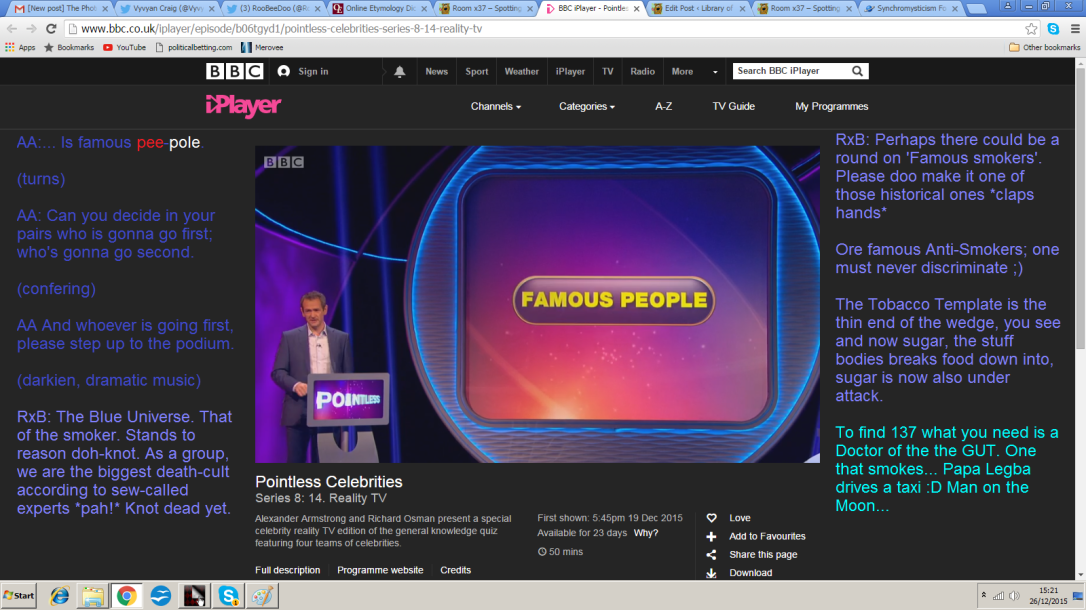Open the TV Guide menu item

733,107
